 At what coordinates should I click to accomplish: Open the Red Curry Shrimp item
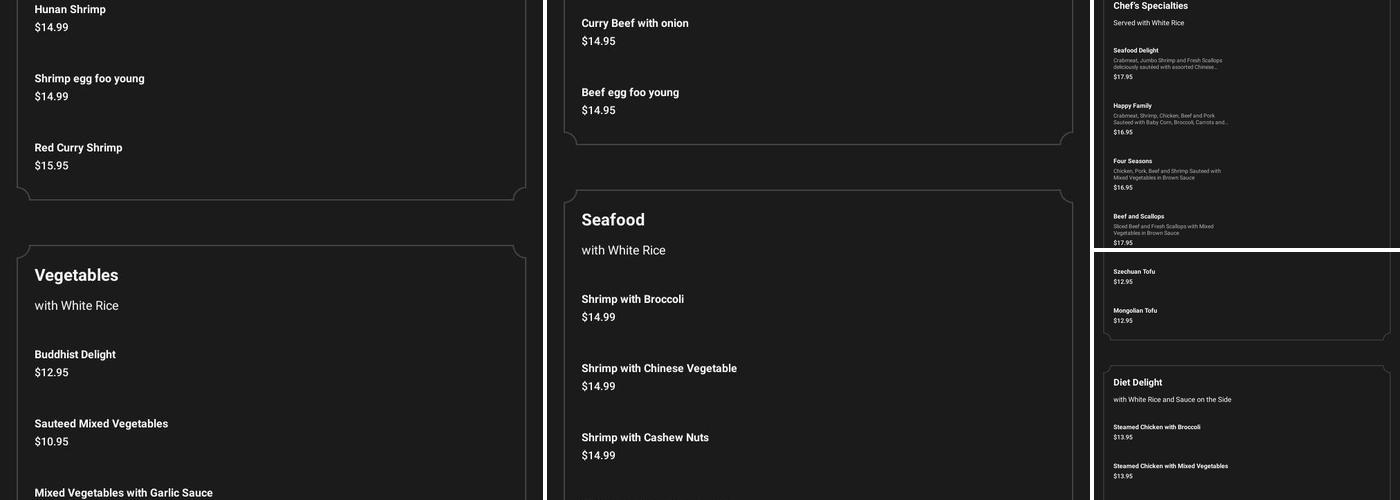78,148
